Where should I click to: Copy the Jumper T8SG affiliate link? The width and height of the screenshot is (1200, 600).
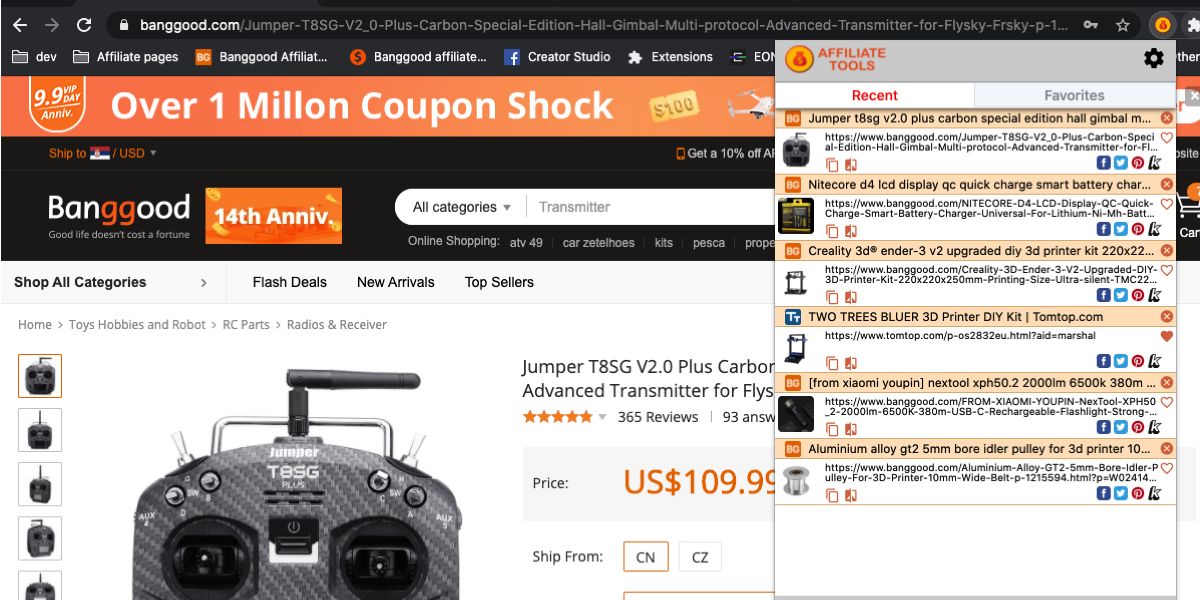(832, 164)
